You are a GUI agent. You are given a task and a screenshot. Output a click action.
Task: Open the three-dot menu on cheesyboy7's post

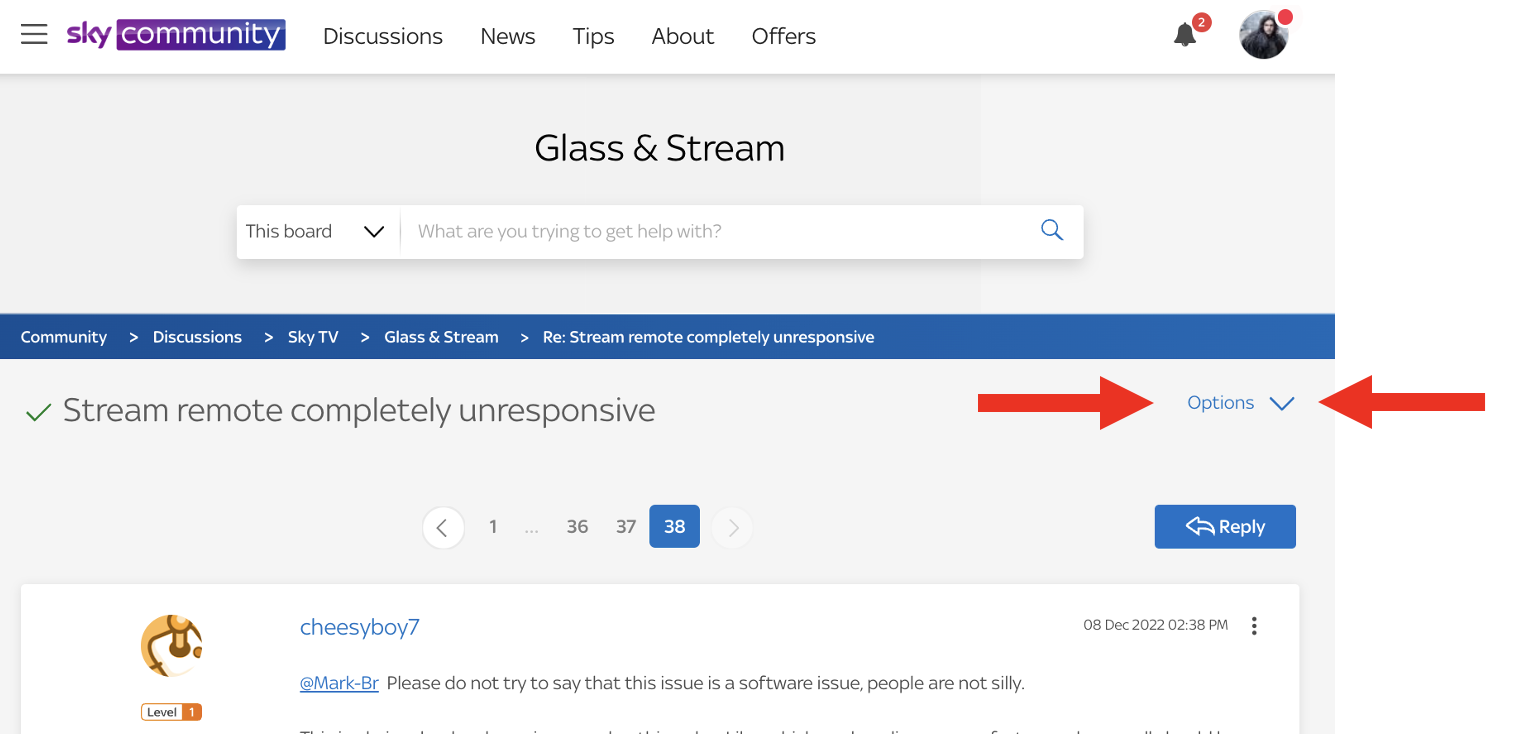pos(1254,625)
